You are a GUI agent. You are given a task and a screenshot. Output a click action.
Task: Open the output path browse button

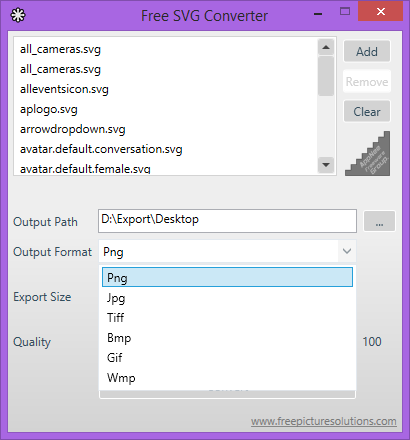pyautogui.click(x=379, y=221)
